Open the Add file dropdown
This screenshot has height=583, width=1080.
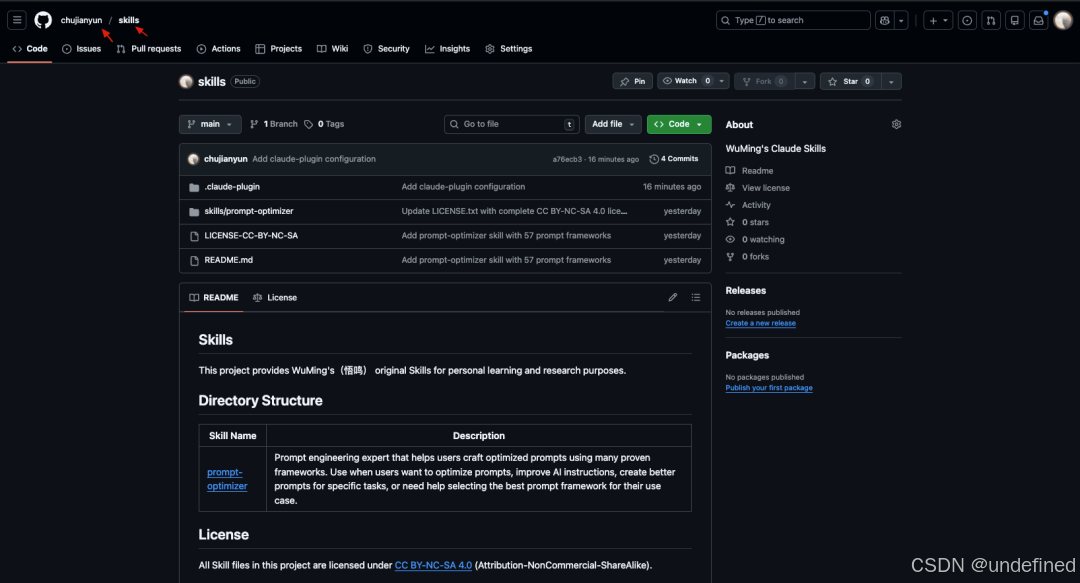(x=613, y=124)
